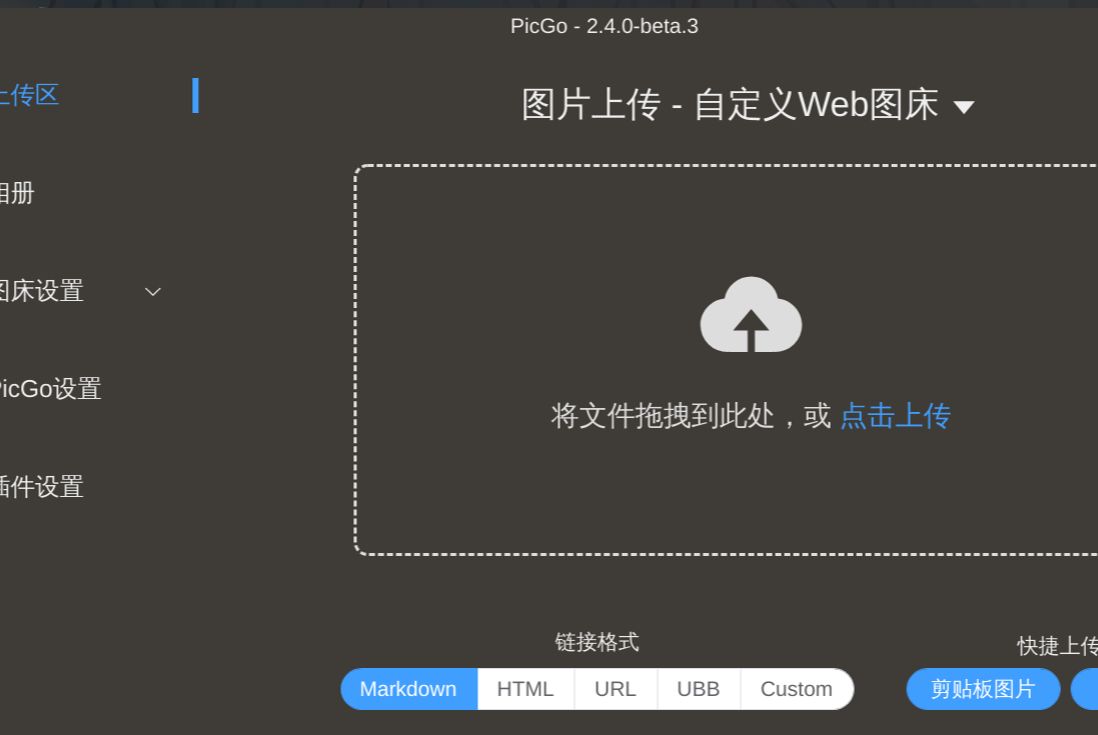Screen dimensions: 1098x735
Task: Open the 上传区 sidebar section
Action: point(30,95)
